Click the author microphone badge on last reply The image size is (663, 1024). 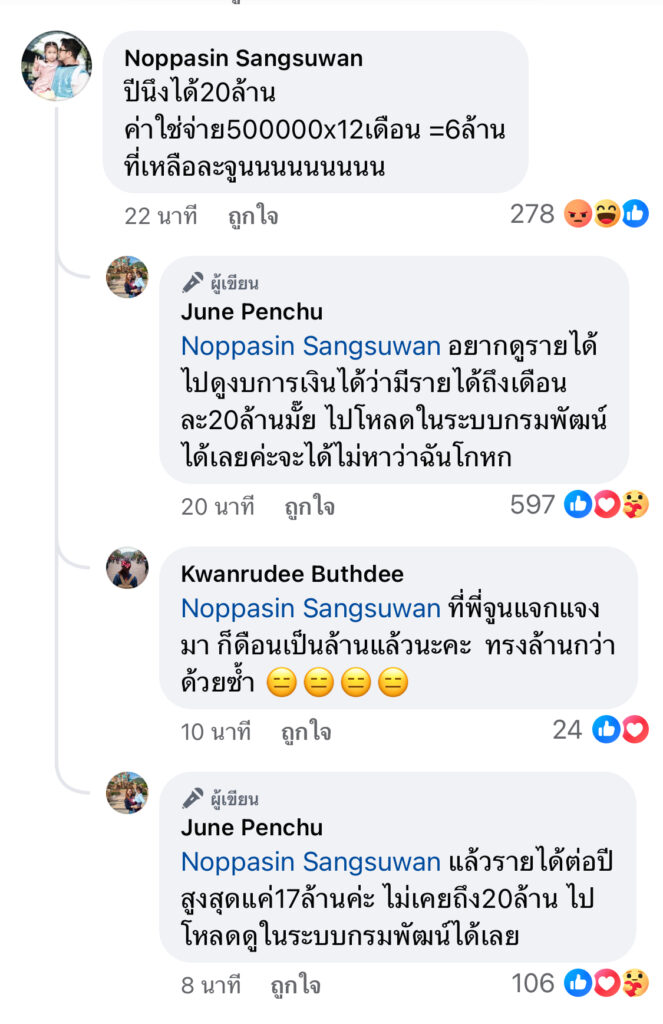(192, 798)
